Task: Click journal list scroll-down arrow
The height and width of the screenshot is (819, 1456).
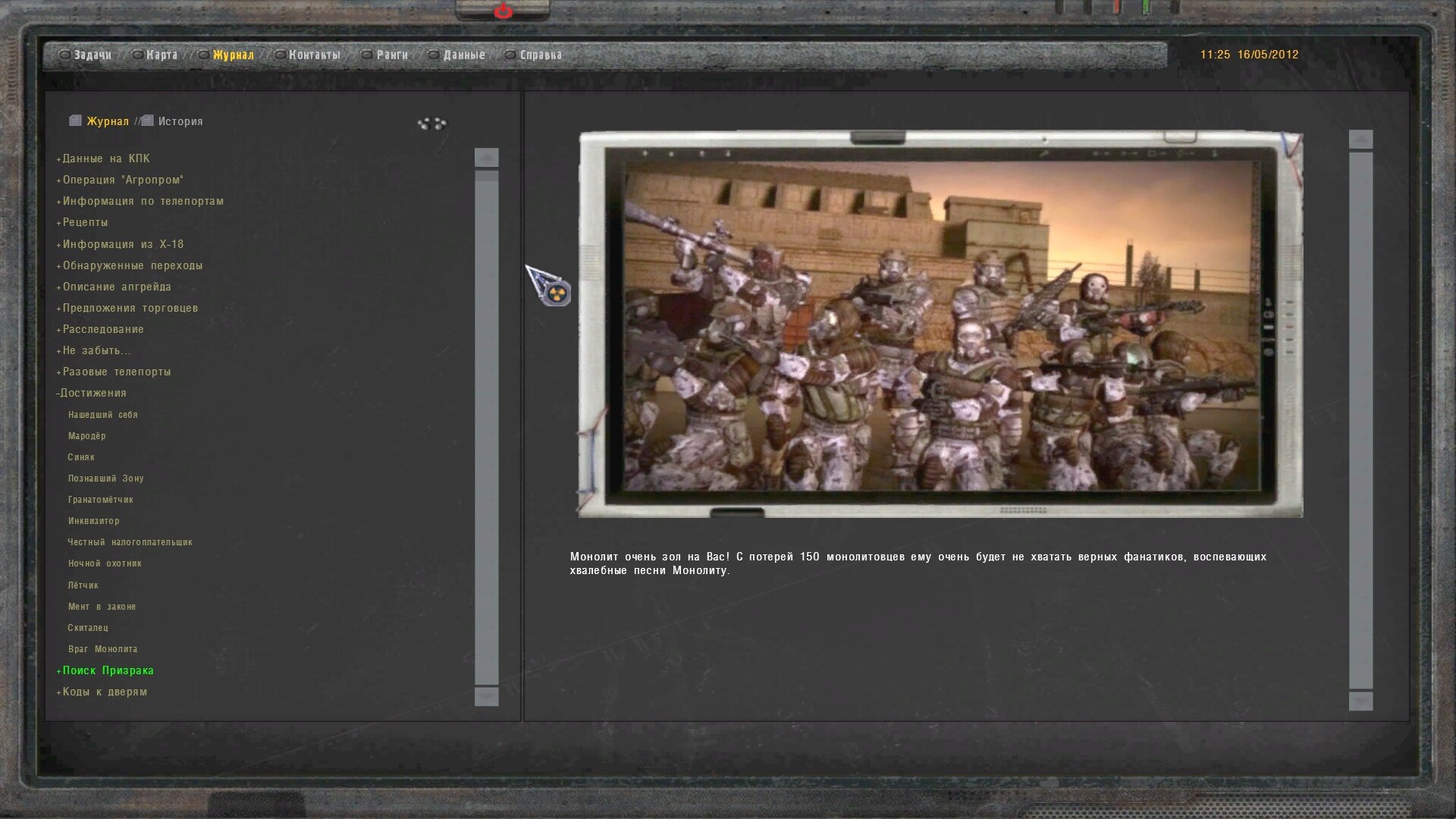Action: [487, 696]
